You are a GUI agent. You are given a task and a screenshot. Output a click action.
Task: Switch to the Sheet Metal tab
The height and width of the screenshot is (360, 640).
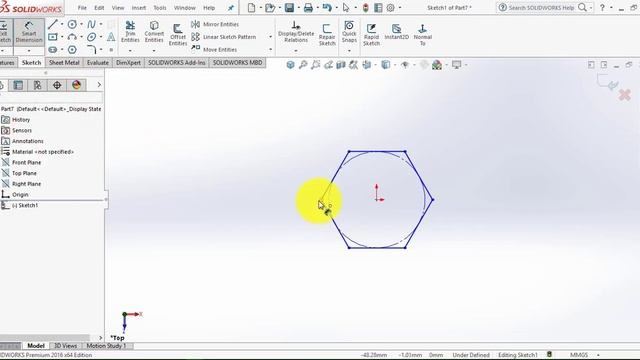pyautogui.click(x=64, y=62)
